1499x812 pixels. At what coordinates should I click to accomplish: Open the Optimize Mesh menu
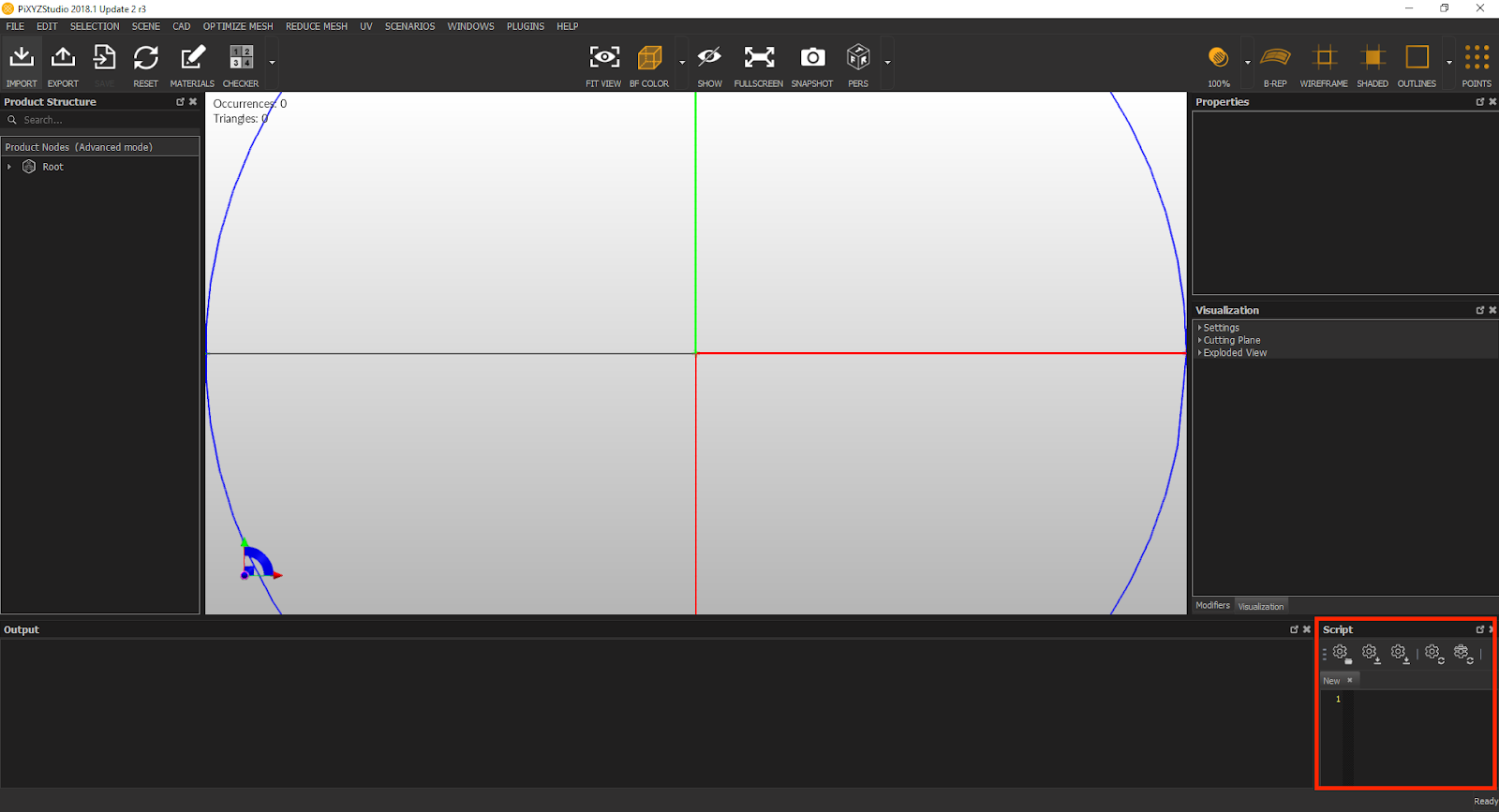click(x=238, y=26)
